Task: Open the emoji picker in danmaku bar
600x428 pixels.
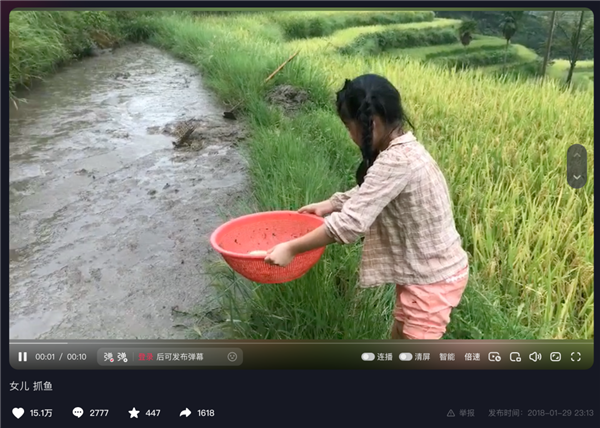Action: 232,357
